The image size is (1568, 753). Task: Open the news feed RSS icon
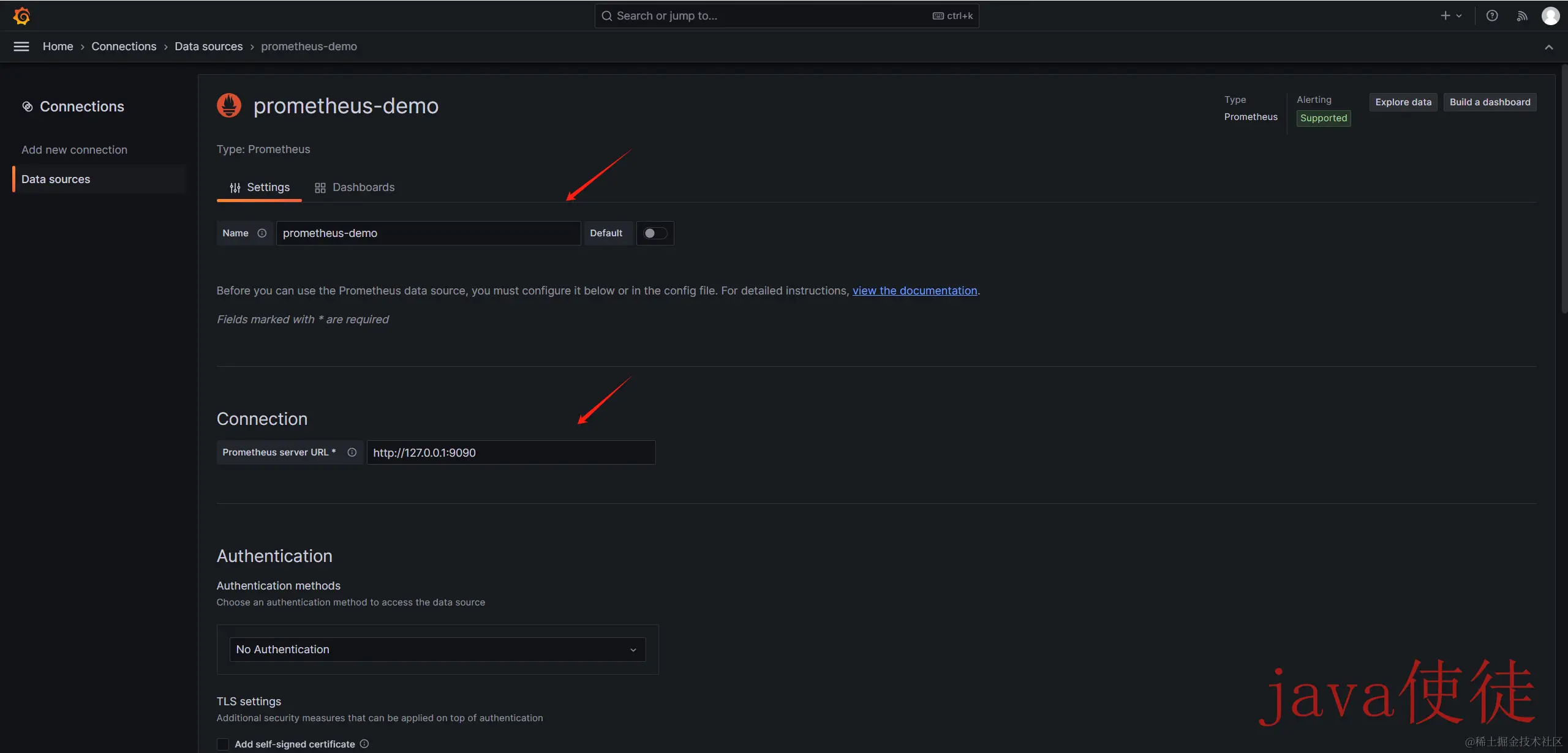click(x=1521, y=16)
